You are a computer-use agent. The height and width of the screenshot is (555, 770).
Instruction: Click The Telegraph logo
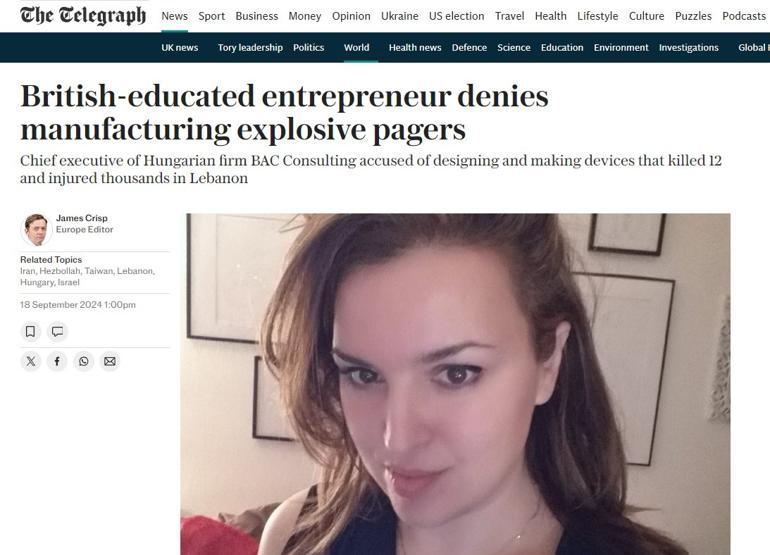[x=83, y=16]
